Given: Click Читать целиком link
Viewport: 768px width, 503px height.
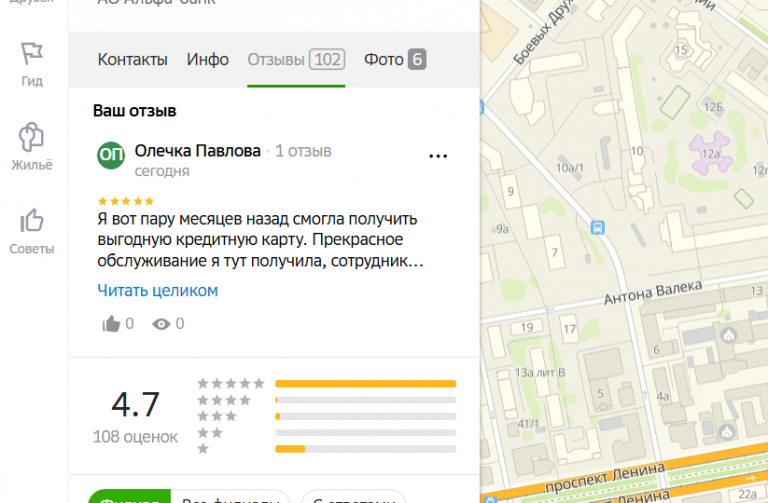Looking at the screenshot, I should point(158,290).
